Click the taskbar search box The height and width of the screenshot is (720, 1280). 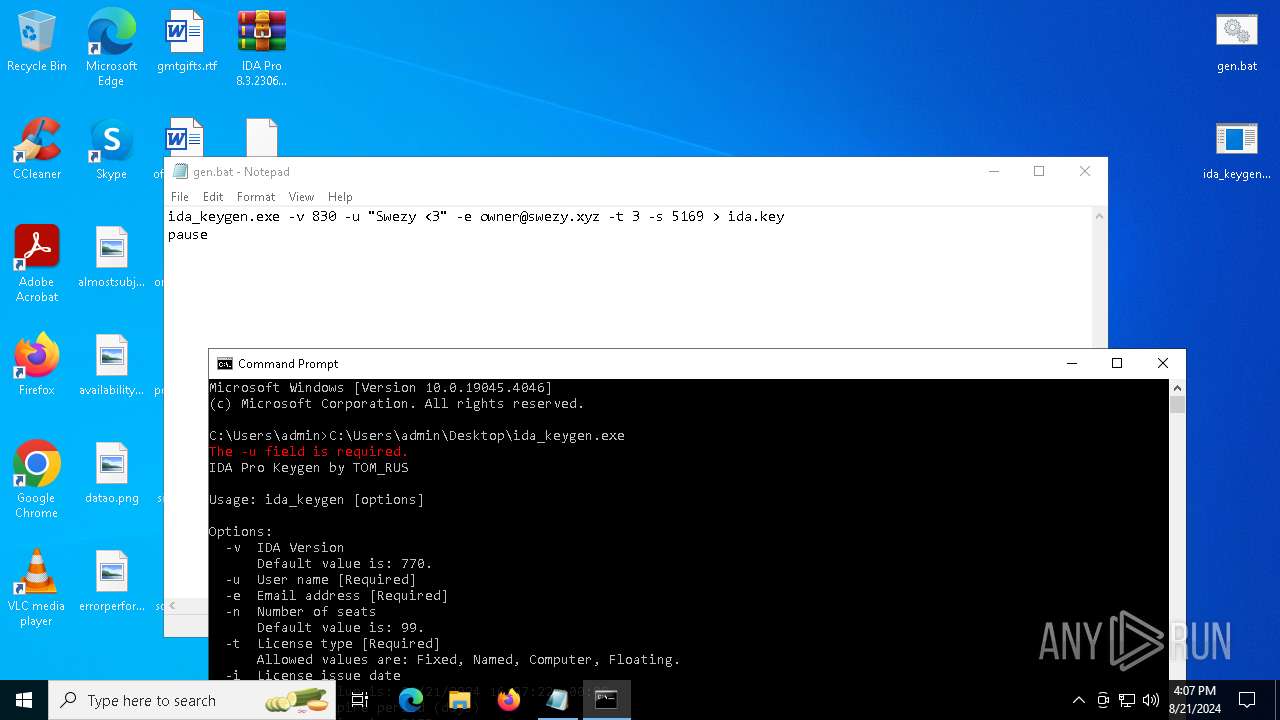(x=192, y=700)
